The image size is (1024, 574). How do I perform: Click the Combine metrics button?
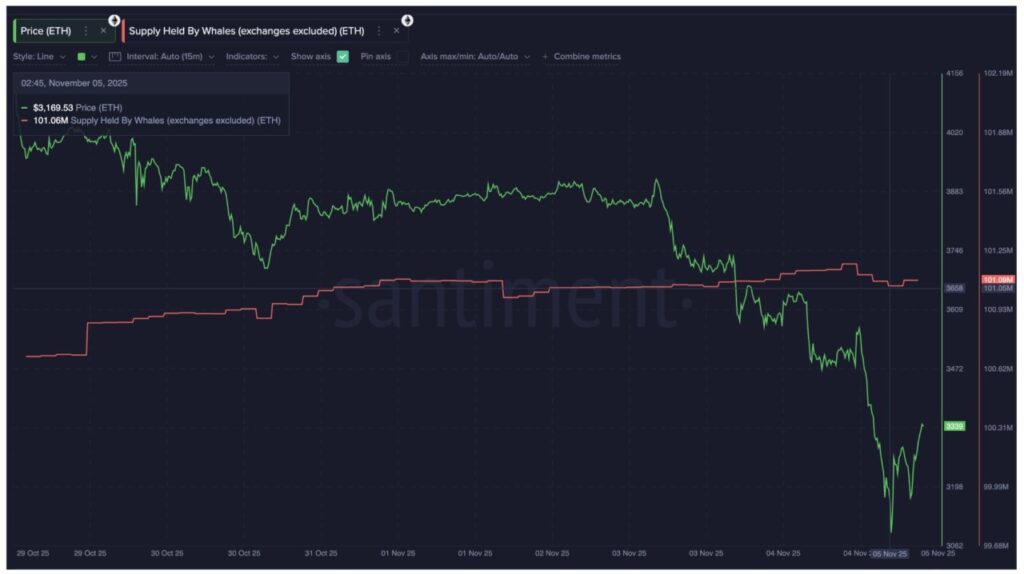click(587, 56)
